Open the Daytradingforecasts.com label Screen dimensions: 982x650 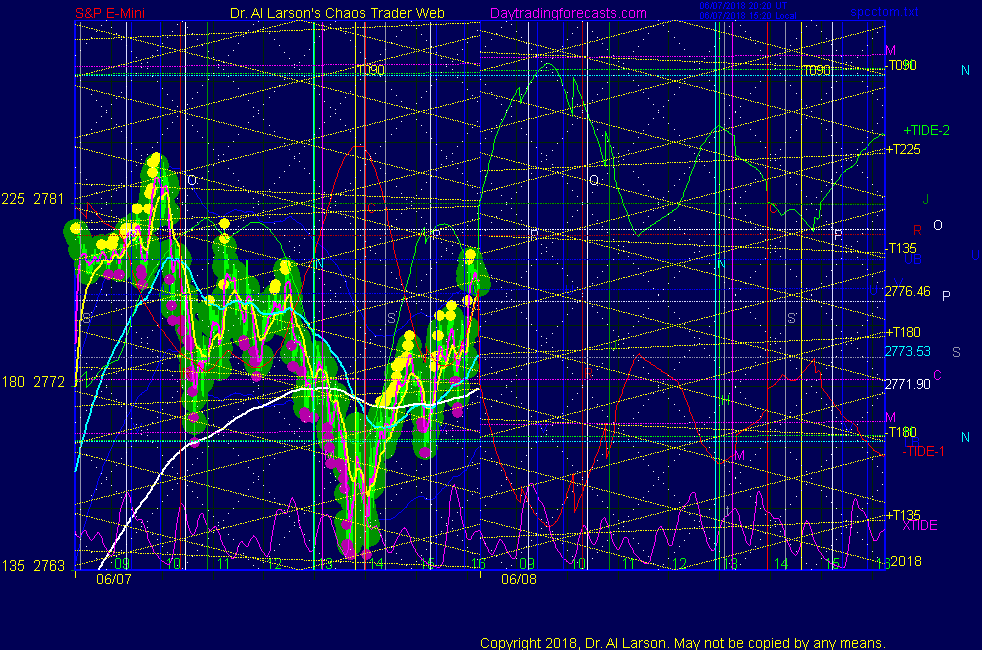(x=568, y=13)
